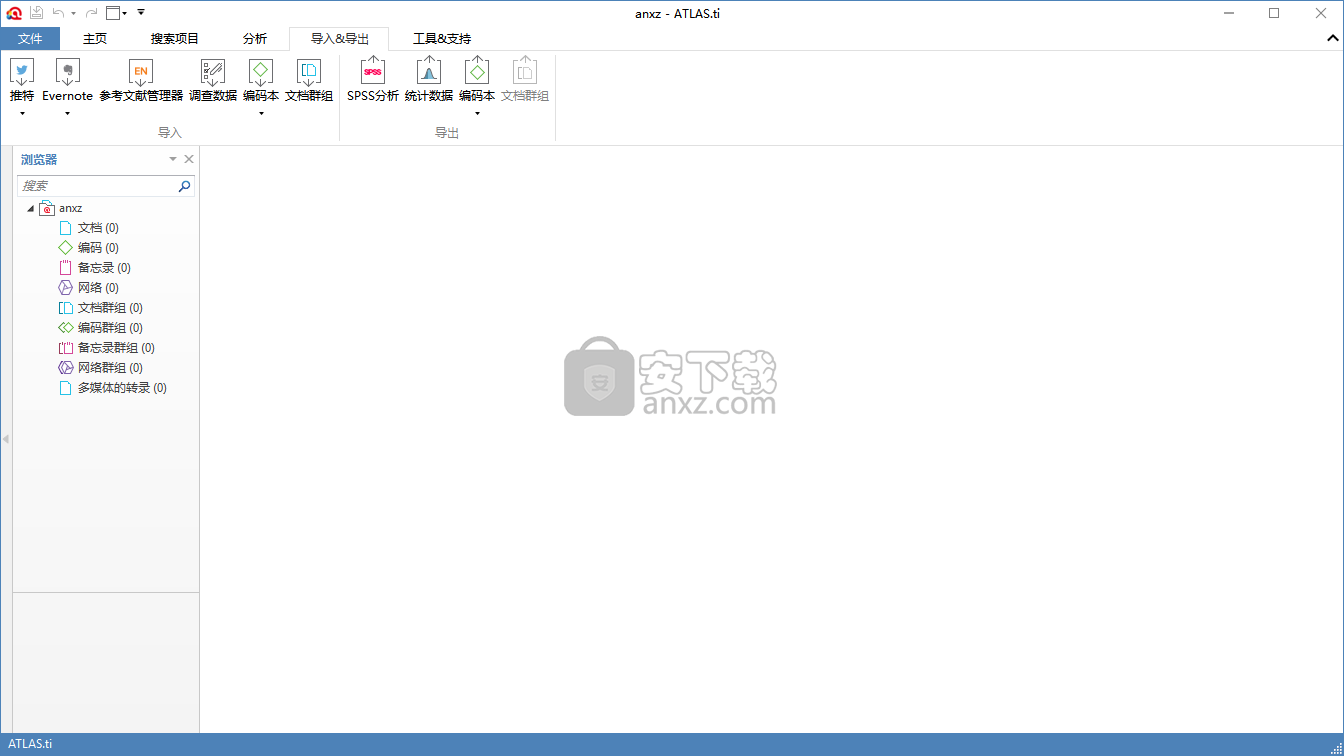The image size is (1344, 756).
Task: Close the ATLAS.ti window
Action: point(1320,13)
